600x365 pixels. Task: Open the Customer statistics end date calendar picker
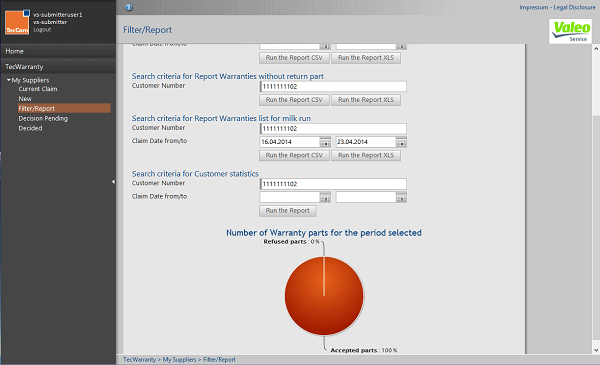pyautogui.click(x=401, y=197)
